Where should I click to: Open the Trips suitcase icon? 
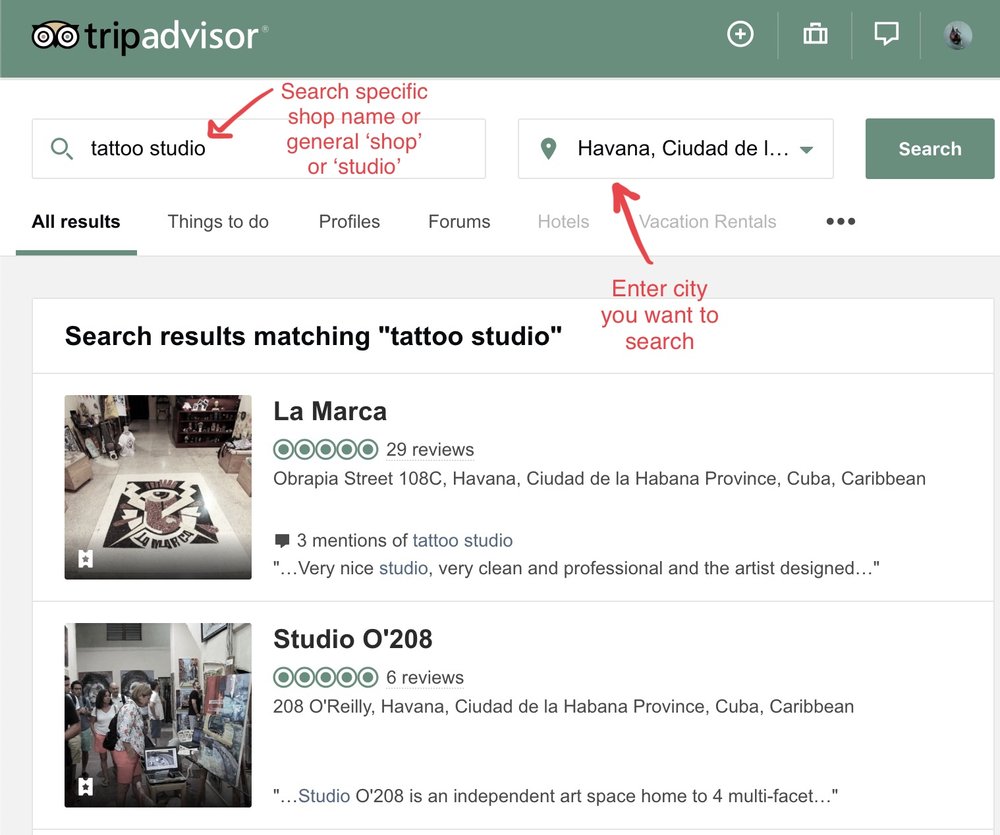point(815,34)
